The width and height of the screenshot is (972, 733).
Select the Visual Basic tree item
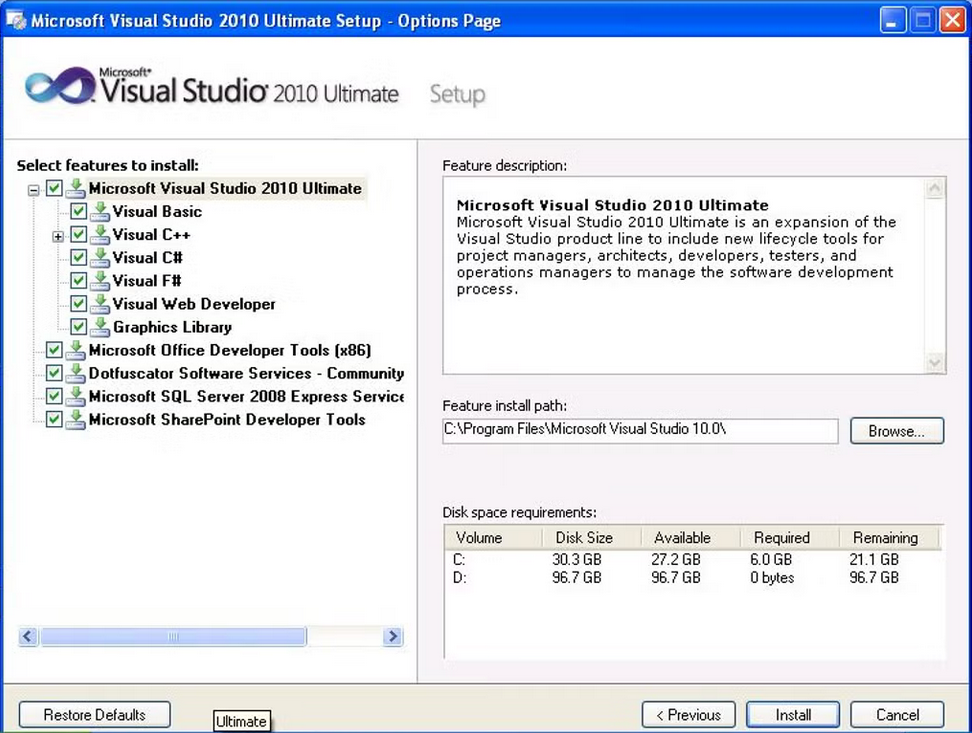(157, 211)
